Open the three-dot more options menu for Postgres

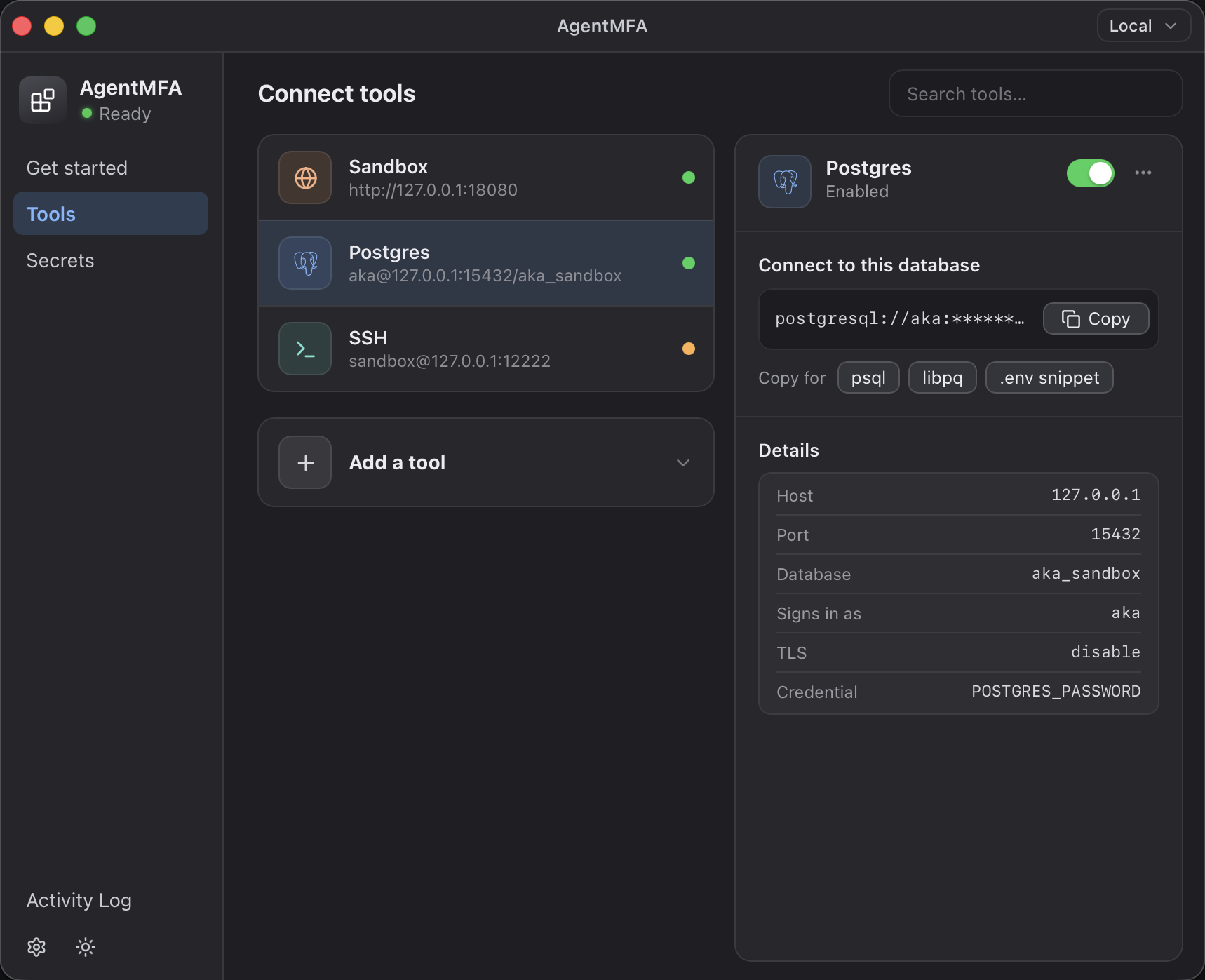[1143, 173]
